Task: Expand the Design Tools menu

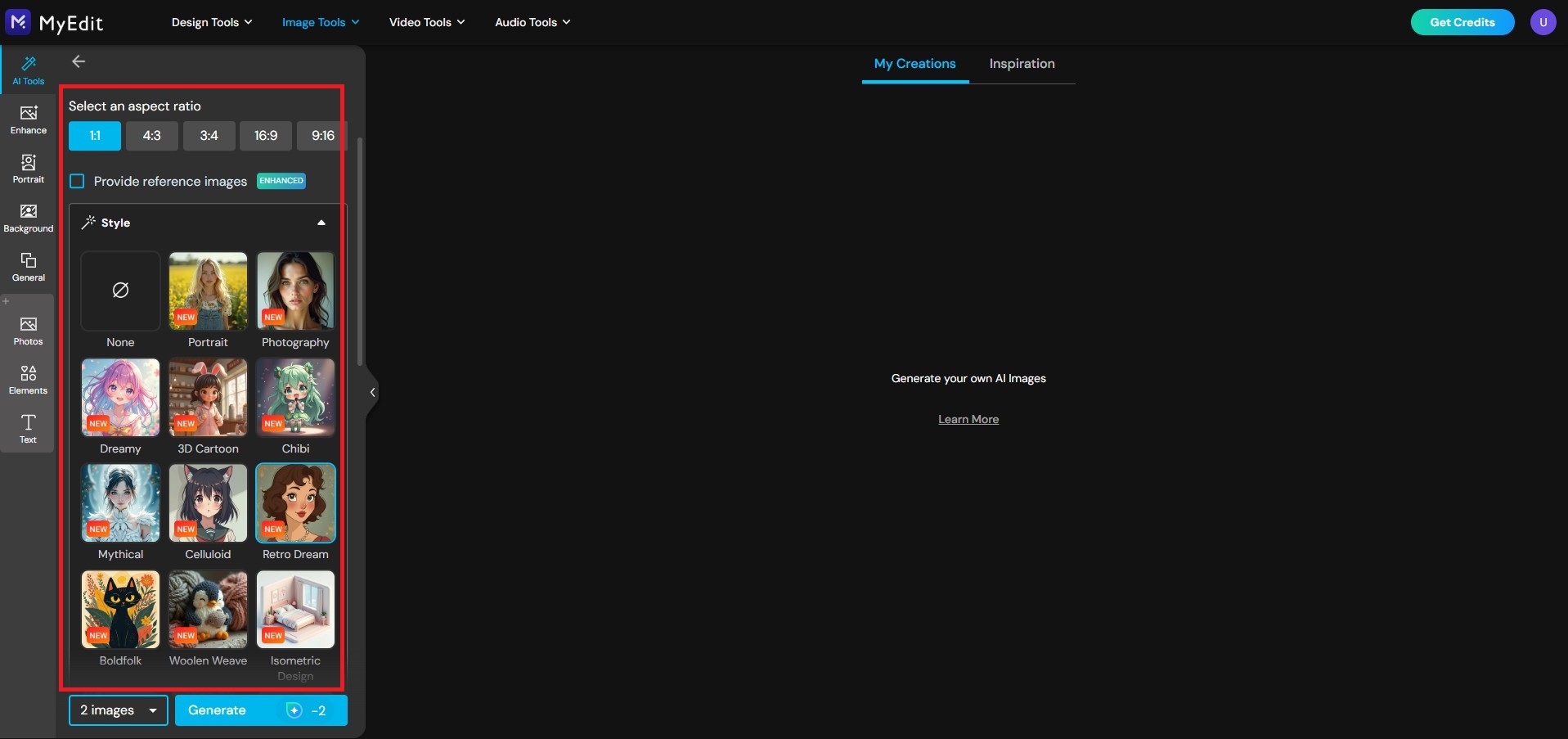Action: (x=211, y=22)
